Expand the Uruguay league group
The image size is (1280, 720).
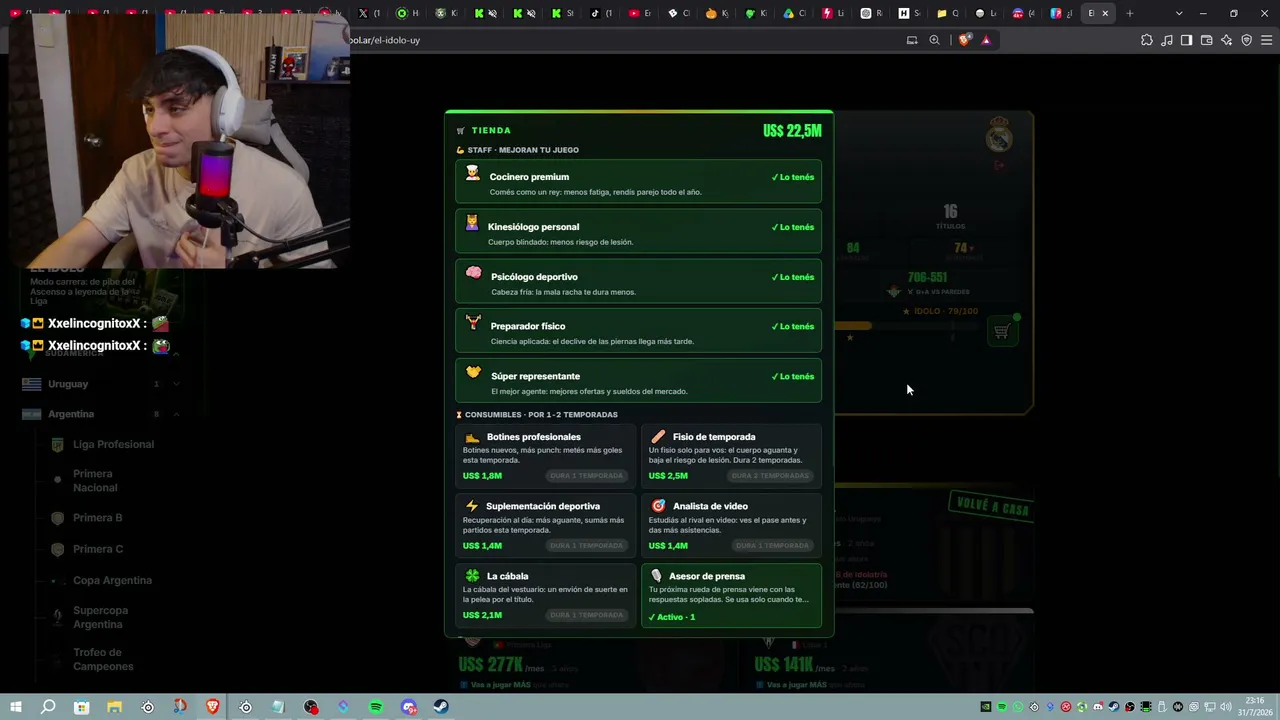pos(176,384)
